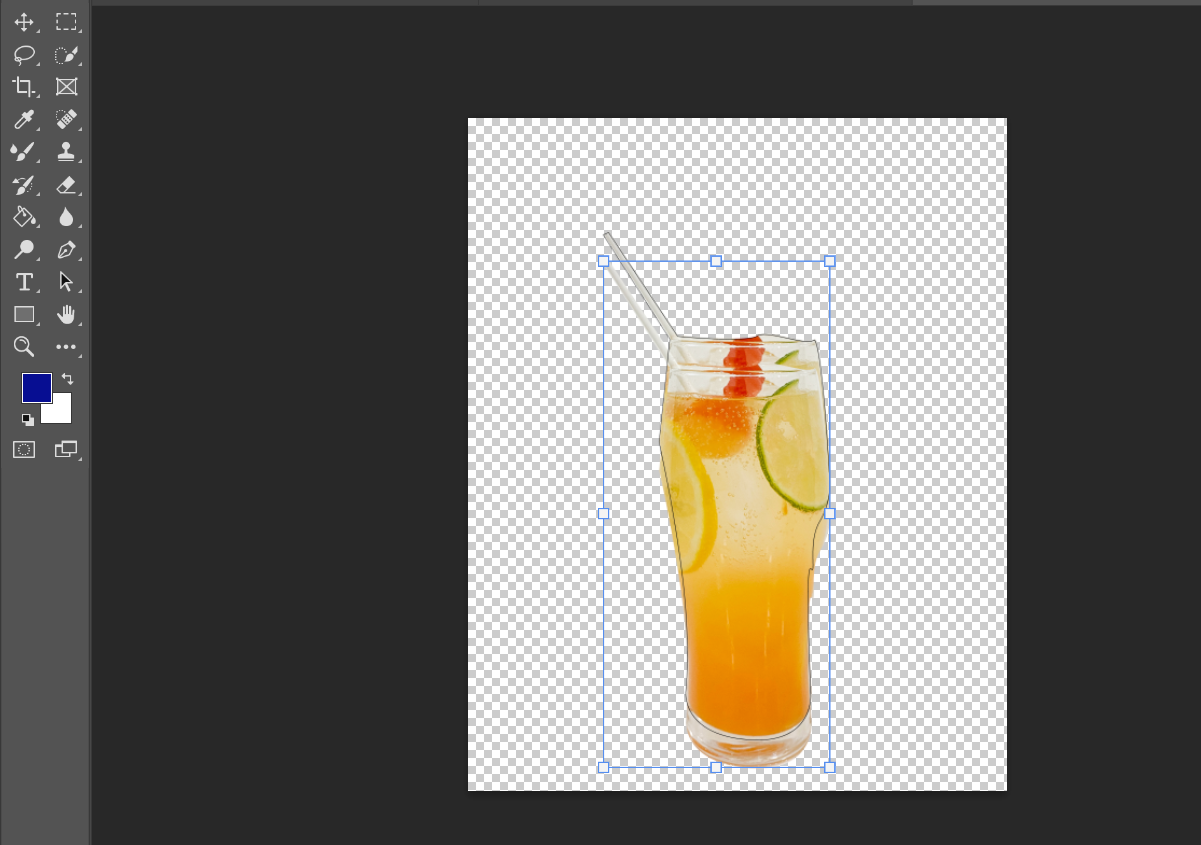Open the white background color picker

(x=61, y=412)
